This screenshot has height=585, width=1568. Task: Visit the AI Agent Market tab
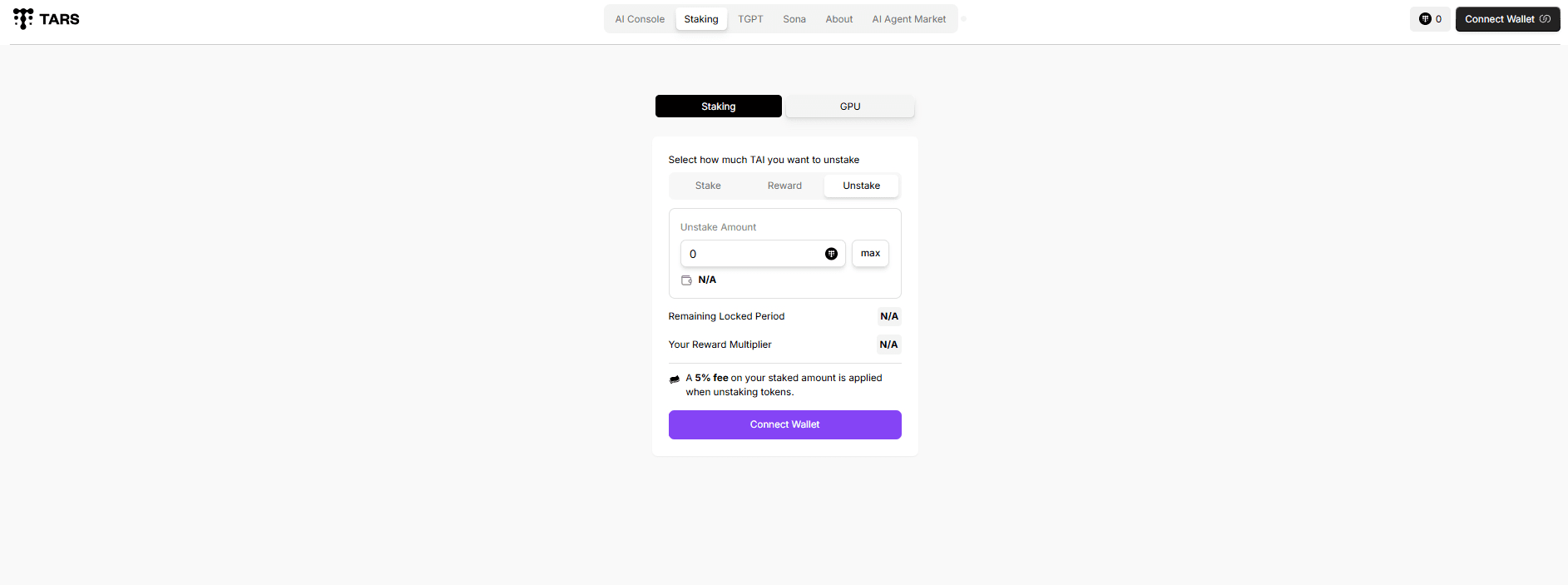click(x=909, y=19)
